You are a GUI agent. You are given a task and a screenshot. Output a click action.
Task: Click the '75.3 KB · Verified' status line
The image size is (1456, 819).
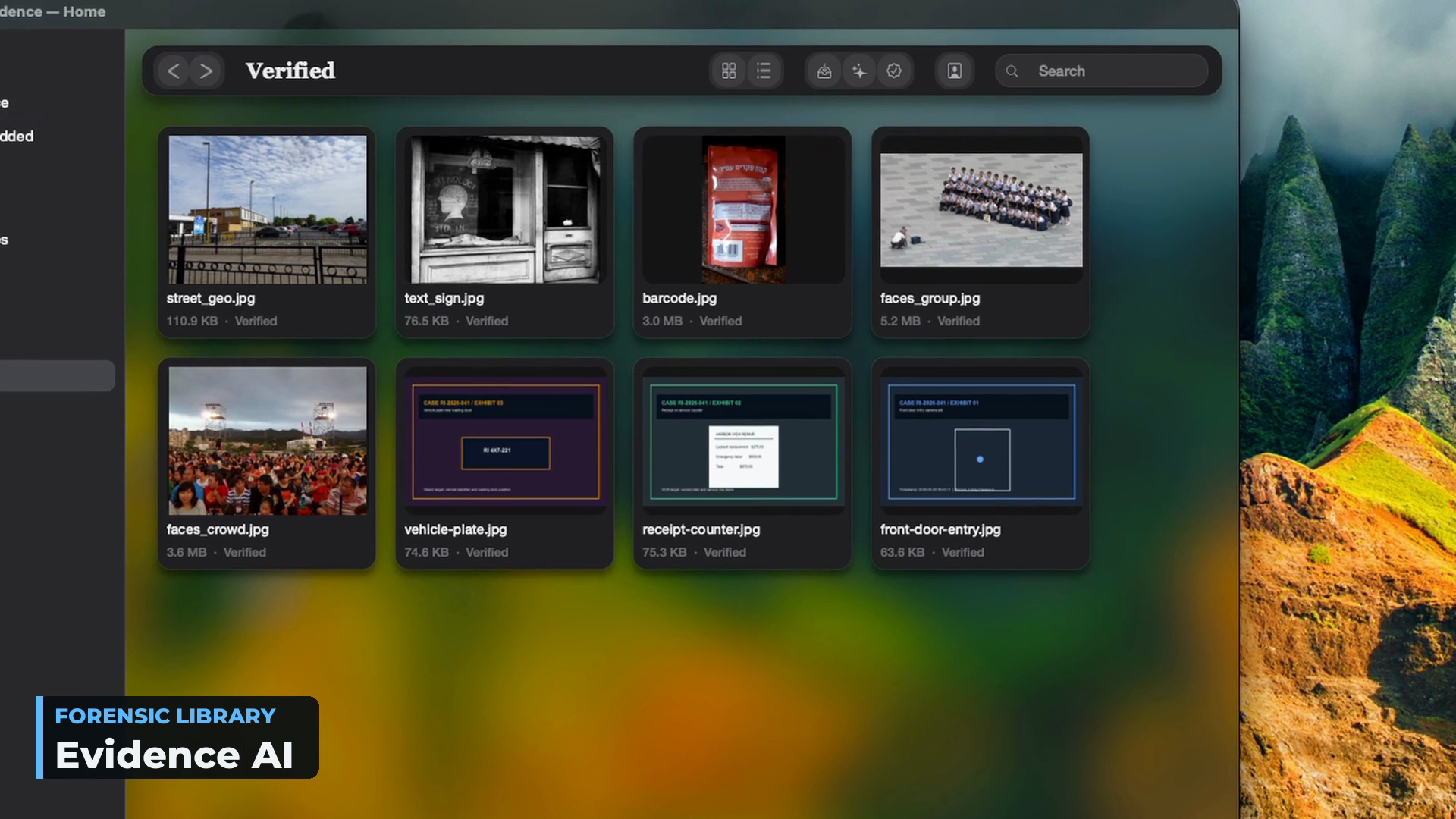point(694,553)
